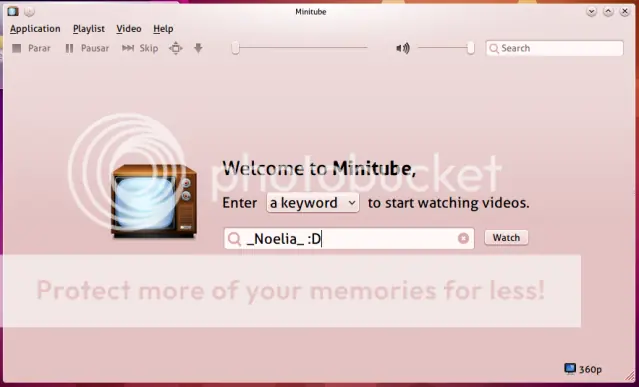Click the download arrow icon
This screenshot has height=387, width=639.
click(x=198, y=48)
